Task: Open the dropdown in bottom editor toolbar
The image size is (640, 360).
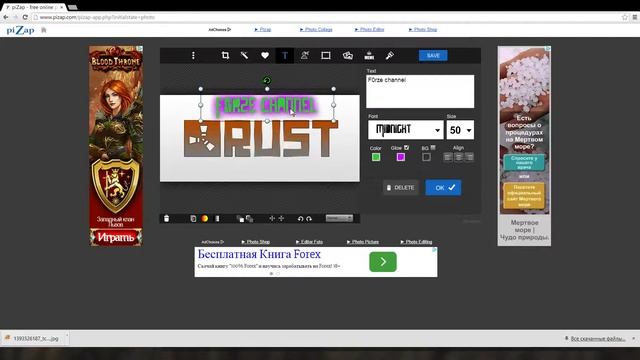Action: [x=339, y=218]
